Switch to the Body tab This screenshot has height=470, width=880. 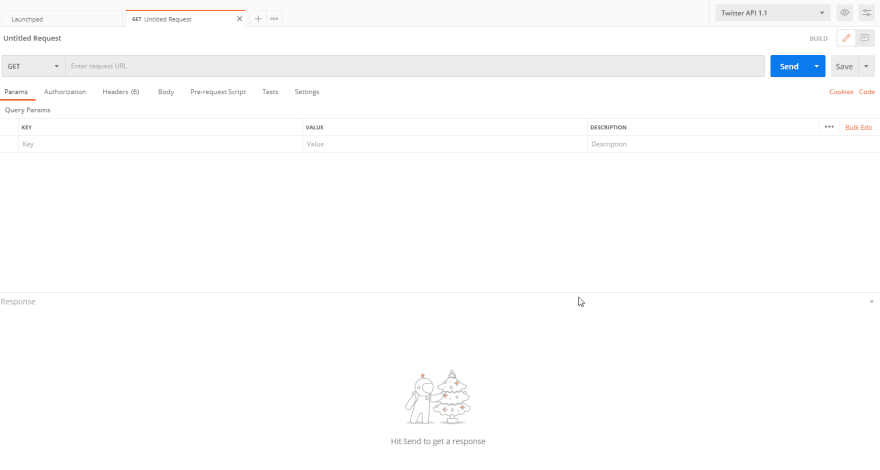point(166,92)
